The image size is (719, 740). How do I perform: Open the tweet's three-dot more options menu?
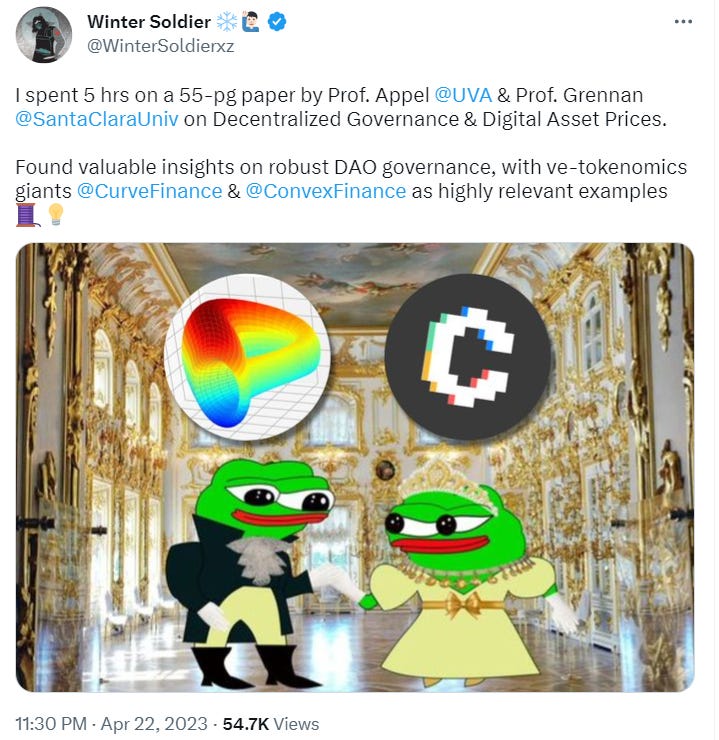click(x=683, y=22)
